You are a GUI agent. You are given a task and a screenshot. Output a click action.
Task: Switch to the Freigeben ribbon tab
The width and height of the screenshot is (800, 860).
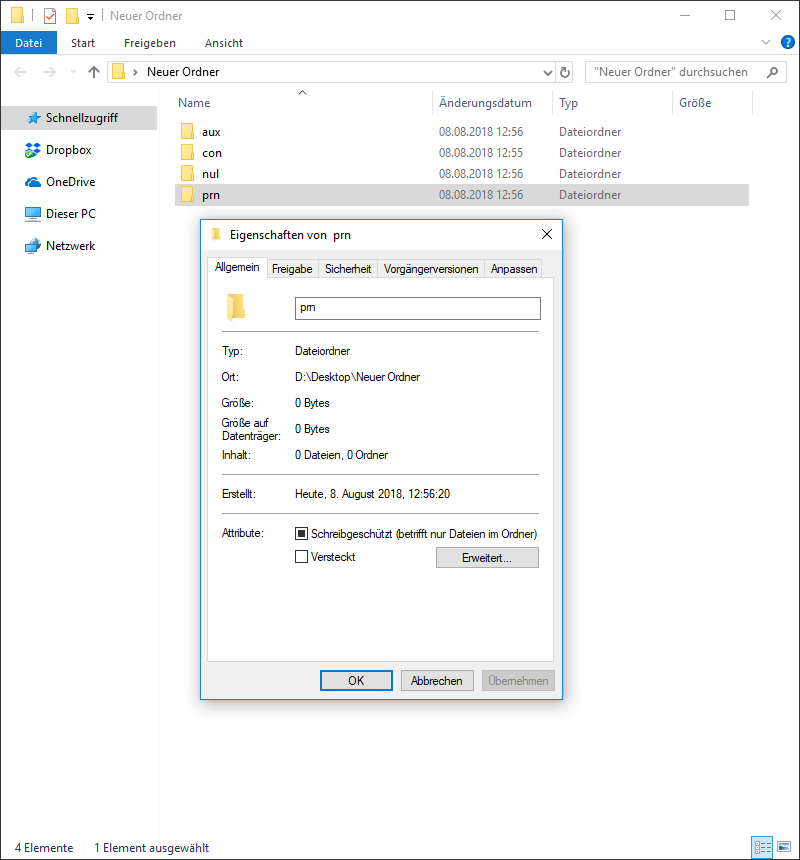pyautogui.click(x=150, y=43)
